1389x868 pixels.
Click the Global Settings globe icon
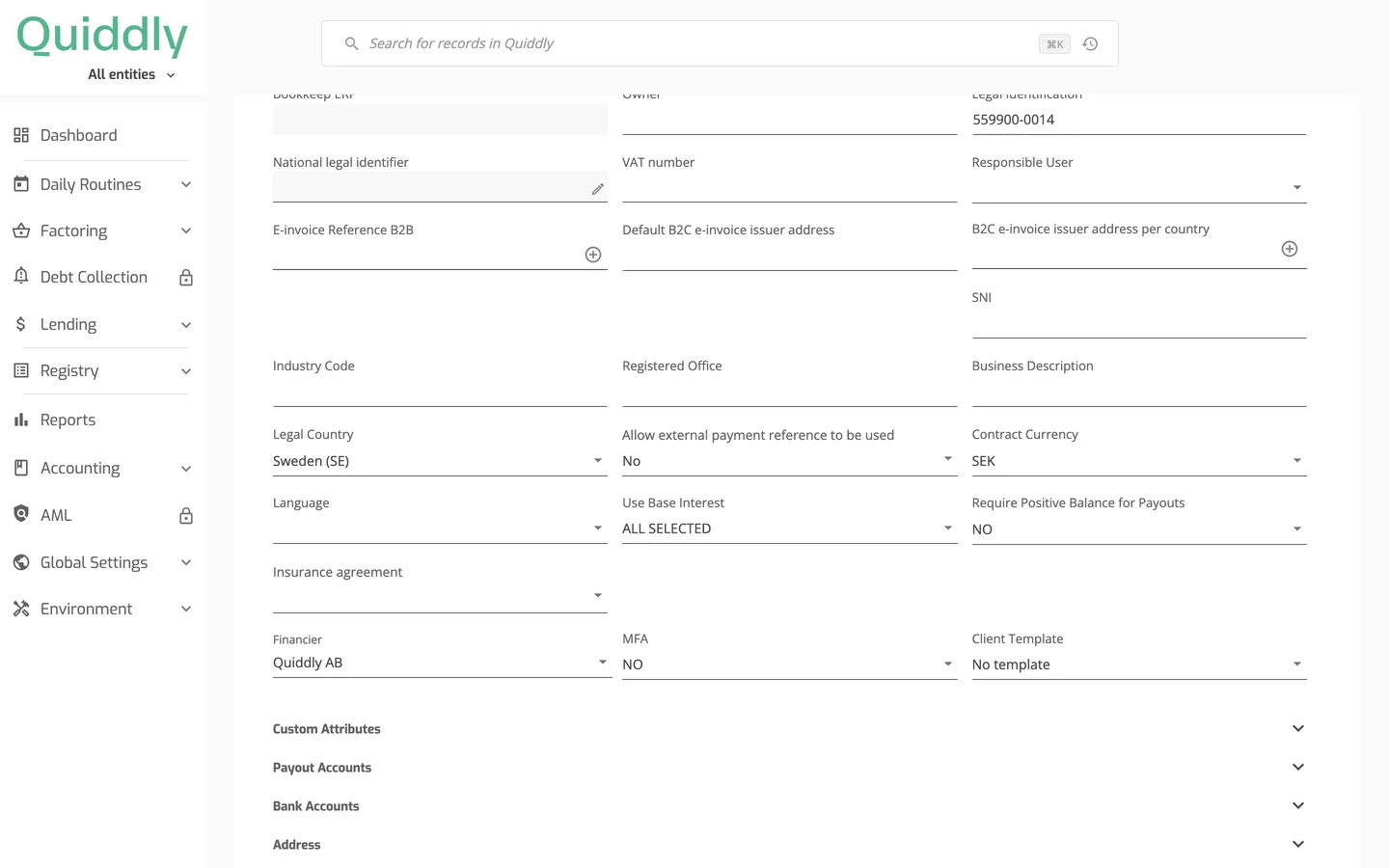point(21,562)
